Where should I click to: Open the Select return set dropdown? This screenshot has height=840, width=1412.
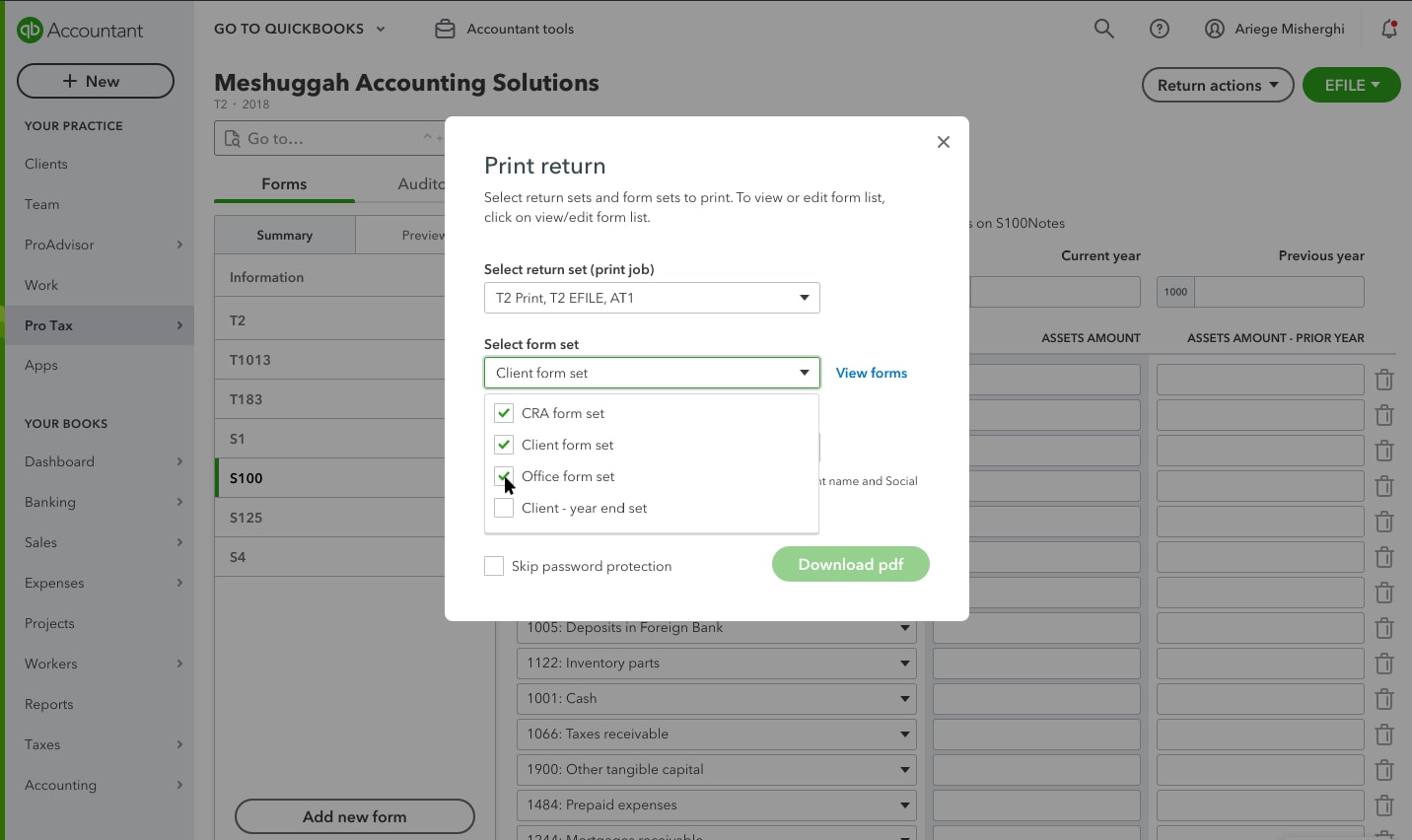652,298
